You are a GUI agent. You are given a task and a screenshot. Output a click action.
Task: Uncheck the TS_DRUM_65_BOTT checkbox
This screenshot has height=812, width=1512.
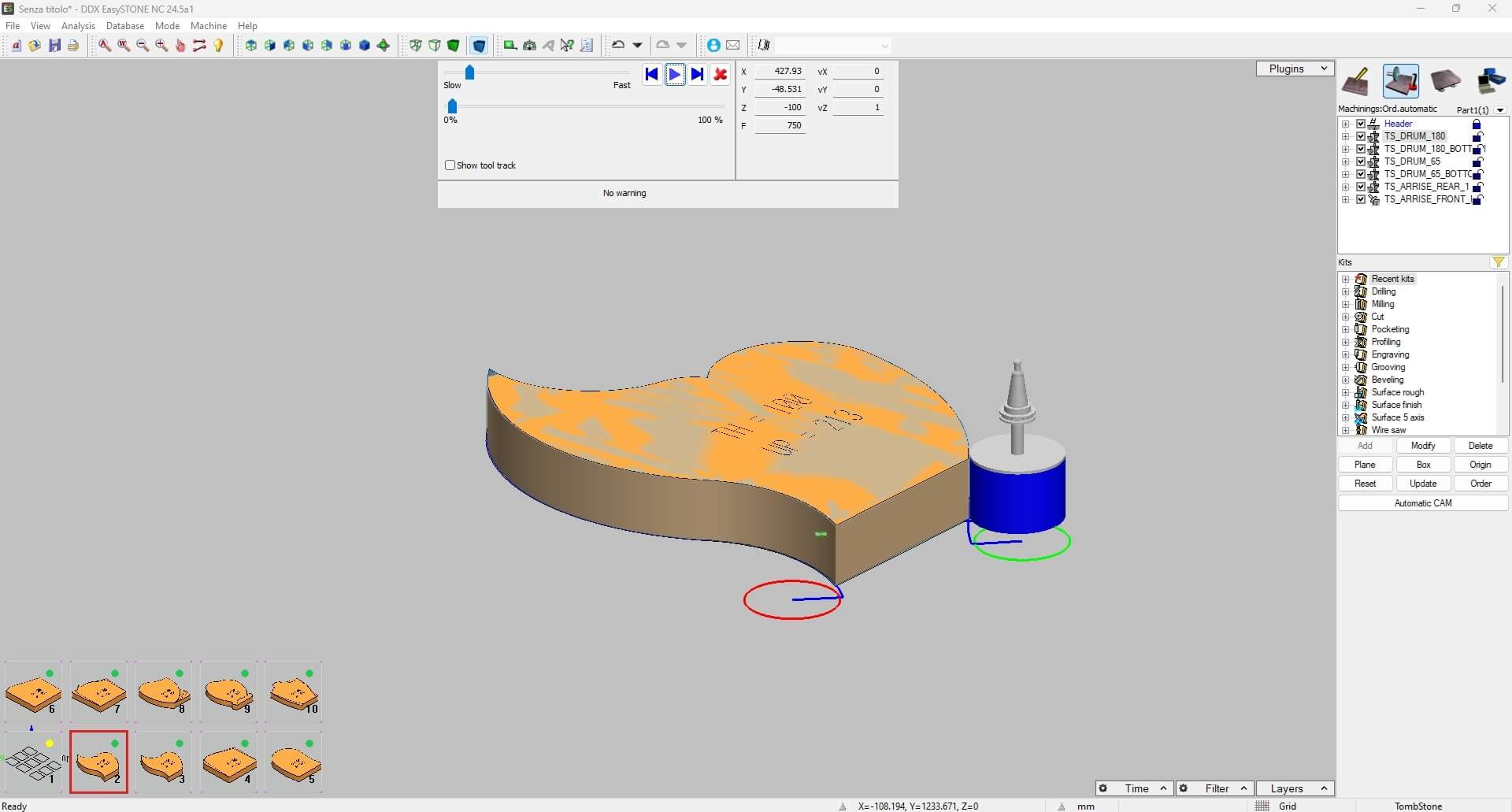(1361, 175)
